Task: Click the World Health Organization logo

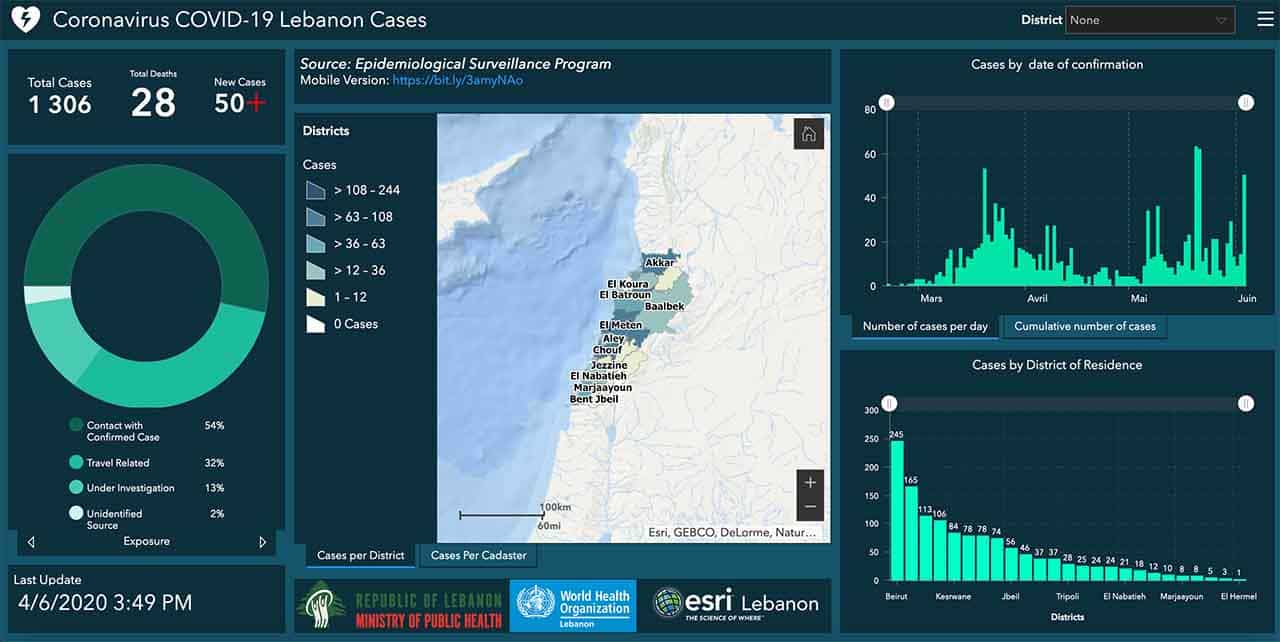Action: pyautogui.click(x=572, y=604)
